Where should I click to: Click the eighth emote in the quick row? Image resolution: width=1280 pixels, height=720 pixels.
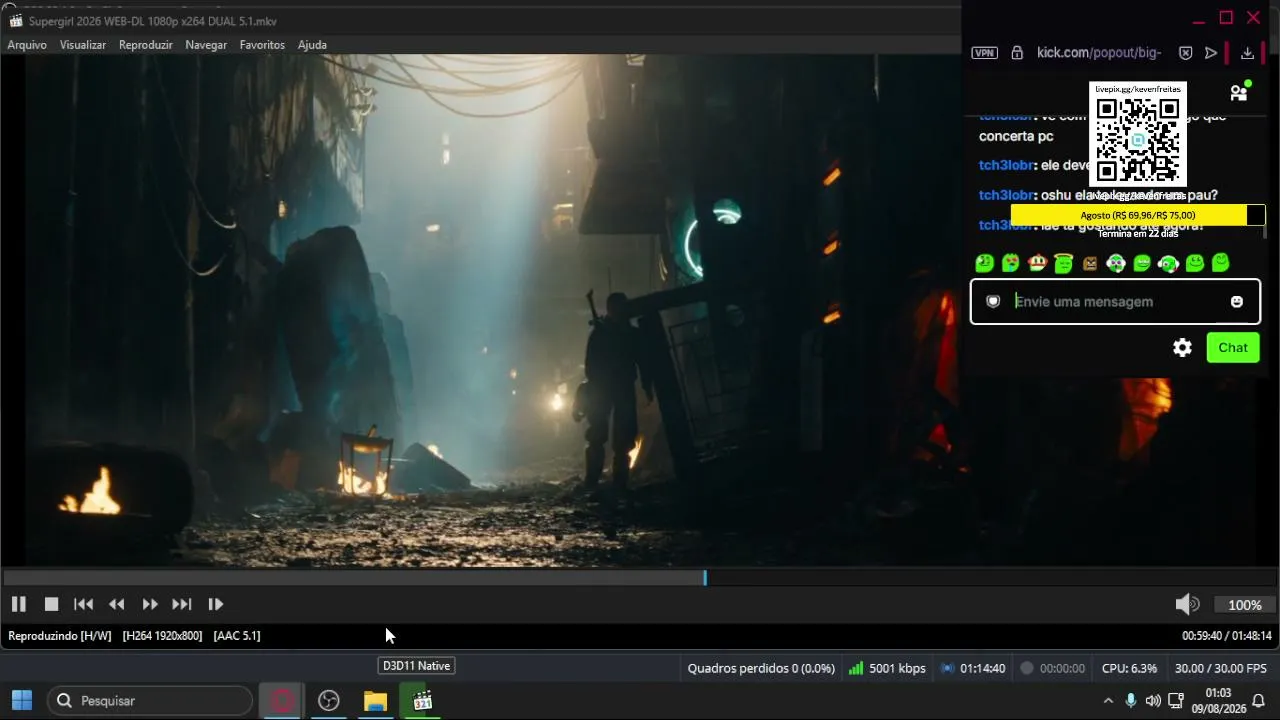(x=1168, y=263)
